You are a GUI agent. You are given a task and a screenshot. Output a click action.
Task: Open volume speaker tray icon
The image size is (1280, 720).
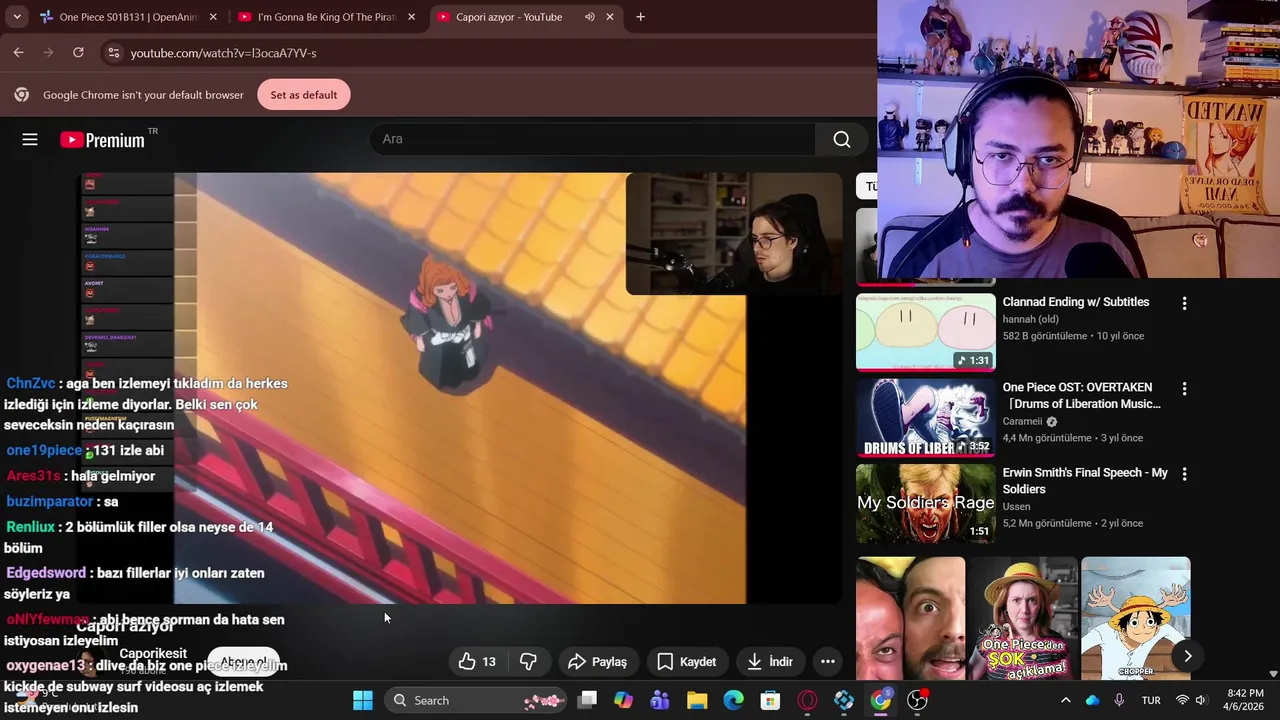[1201, 700]
